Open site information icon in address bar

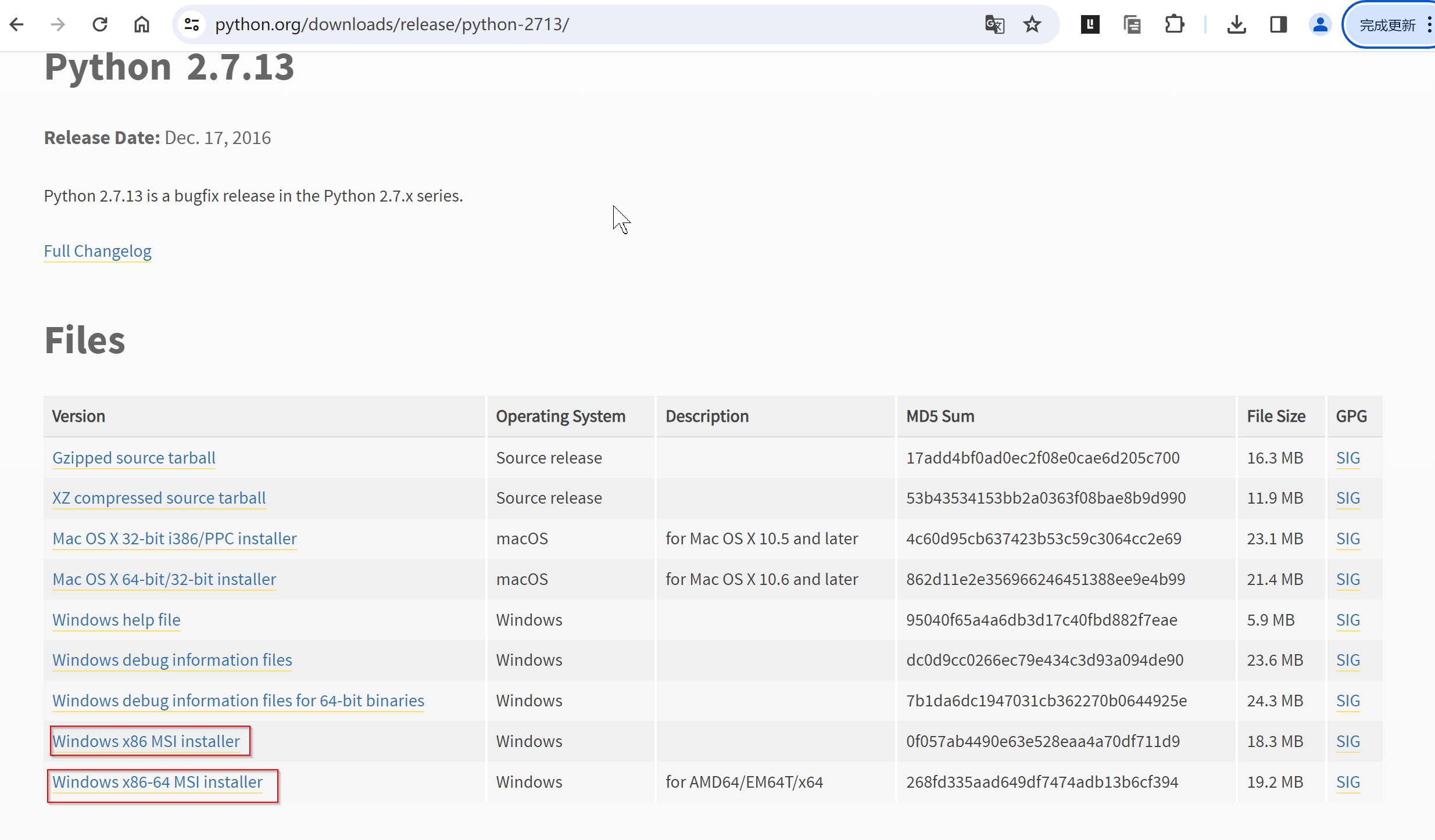tap(192, 24)
